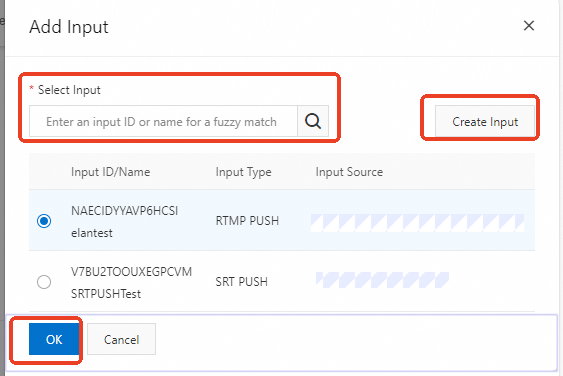This screenshot has width=563, height=376.
Task: Click the Select Input label
Action: pyautogui.click(x=69, y=90)
